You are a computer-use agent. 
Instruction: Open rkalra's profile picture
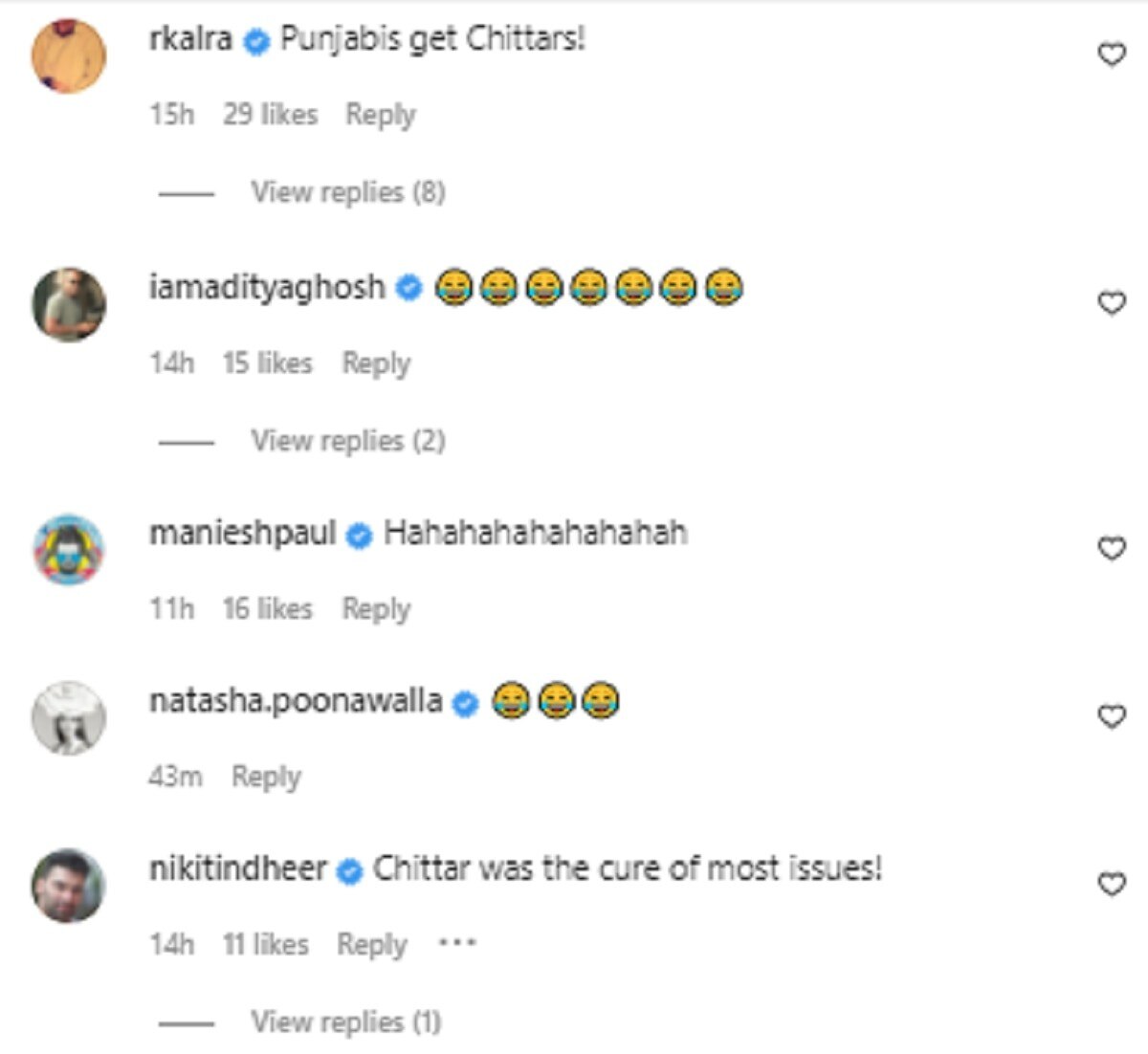pos(68,55)
